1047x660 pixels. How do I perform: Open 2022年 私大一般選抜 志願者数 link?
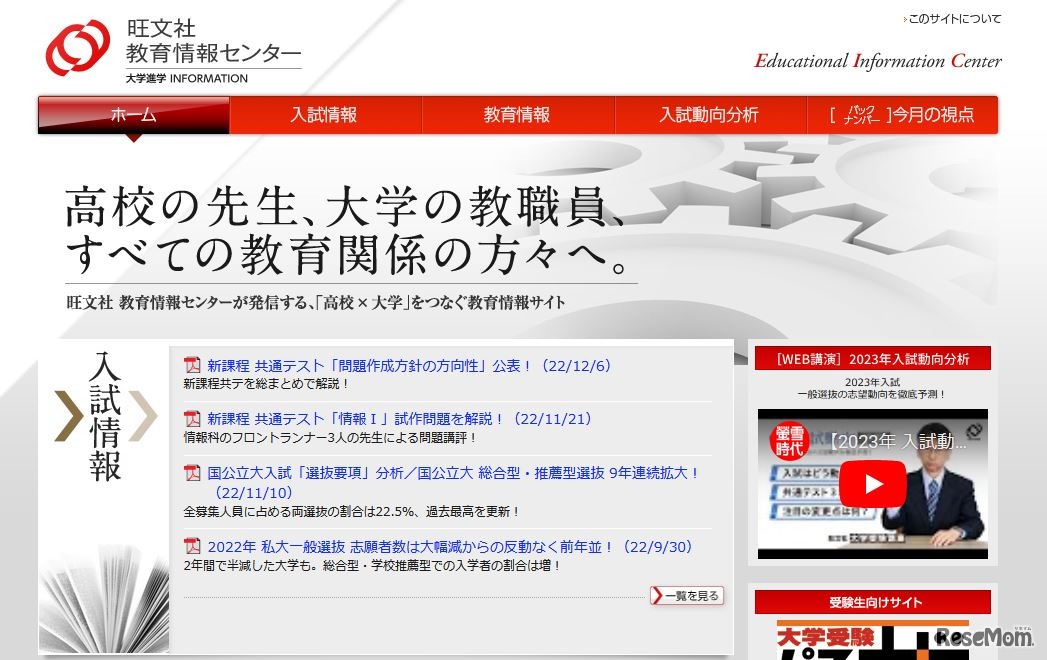[449, 546]
